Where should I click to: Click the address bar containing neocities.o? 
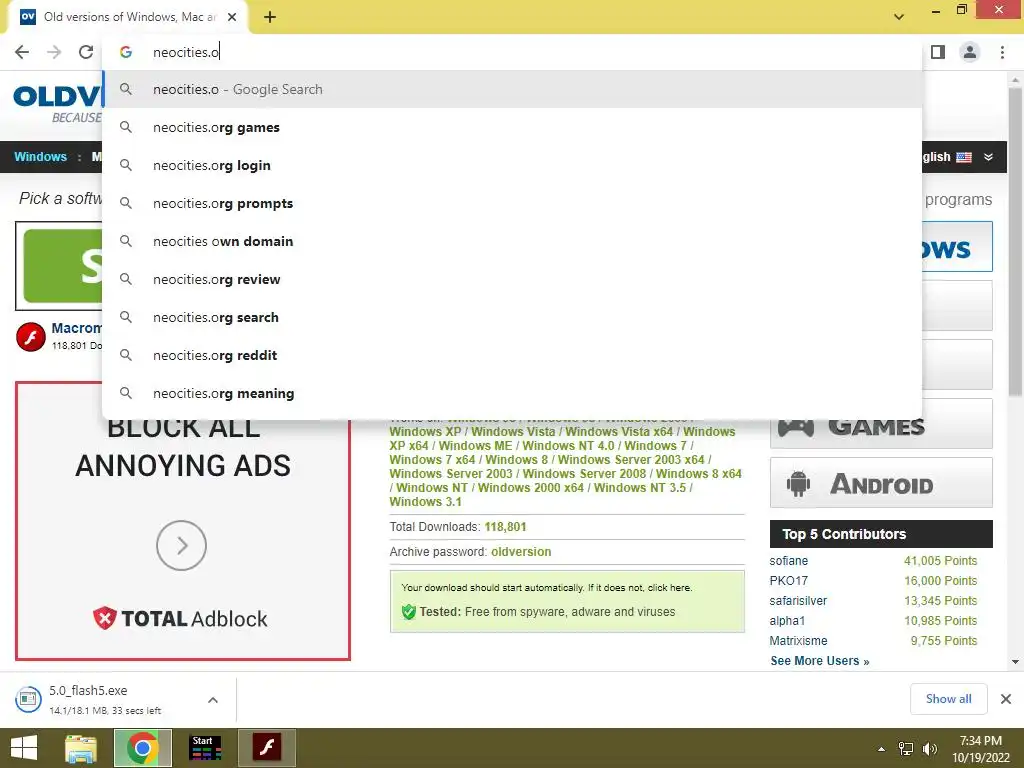(513, 52)
